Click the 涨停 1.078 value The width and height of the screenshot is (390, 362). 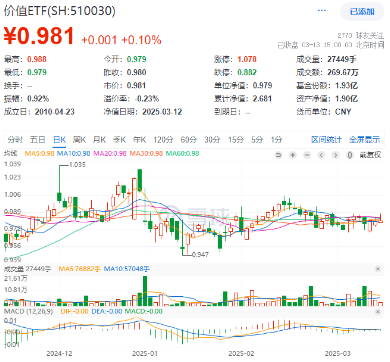[x=247, y=59]
